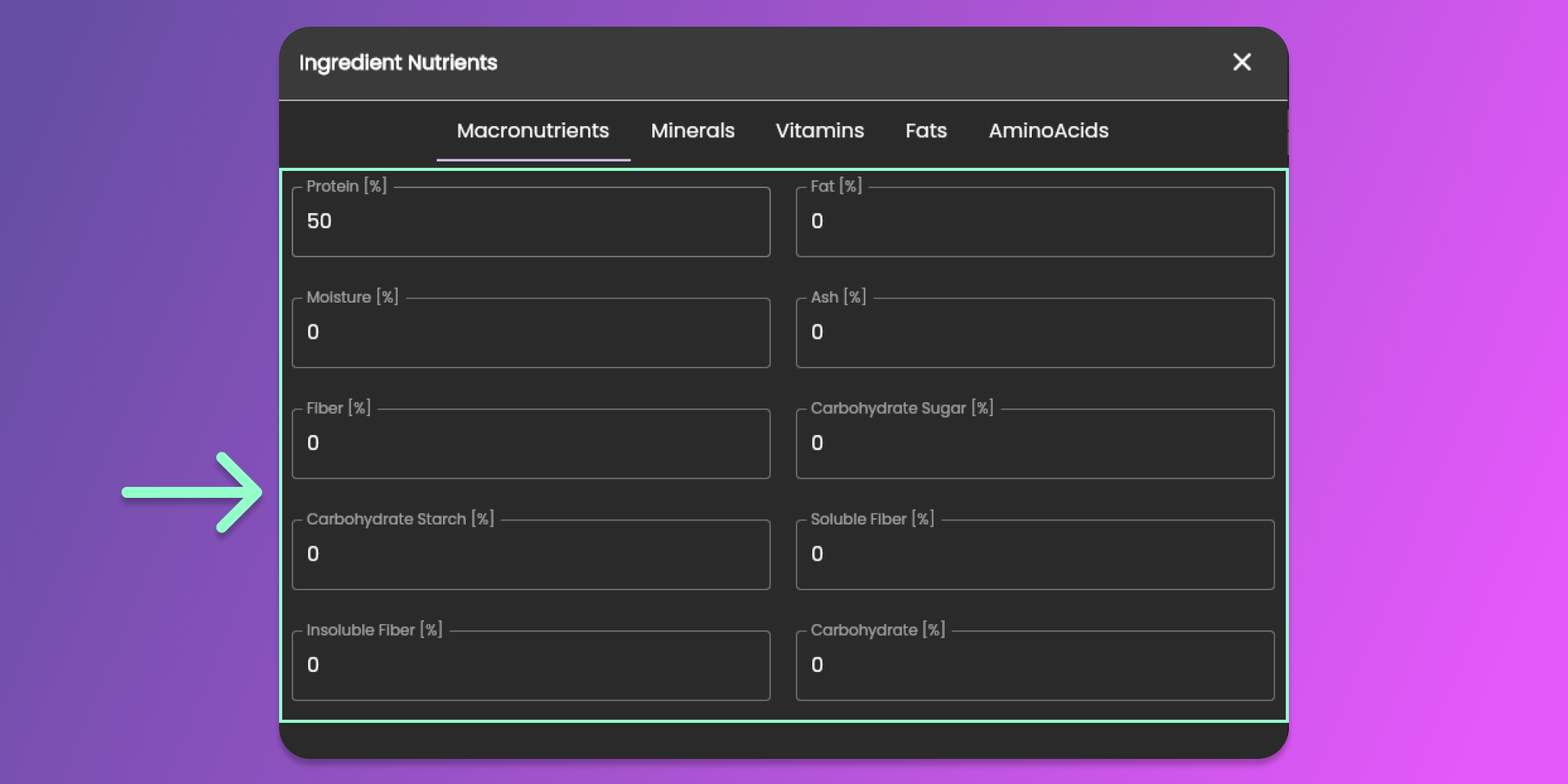Show the AminoAcids tab
Image resolution: width=1568 pixels, height=784 pixels.
[x=1048, y=131]
